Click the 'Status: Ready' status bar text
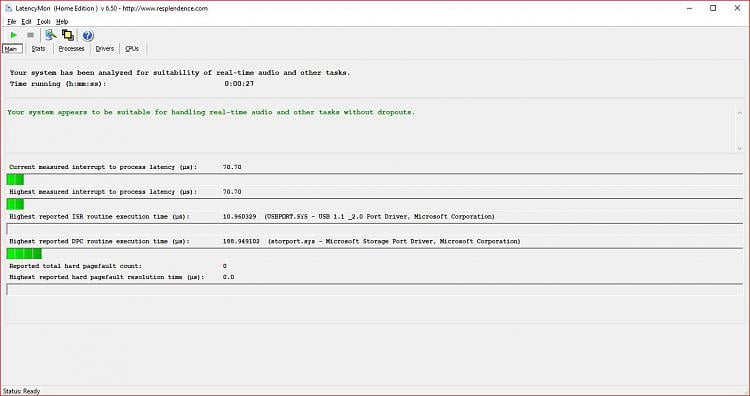This screenshot has width=750, height=396. 22,391
